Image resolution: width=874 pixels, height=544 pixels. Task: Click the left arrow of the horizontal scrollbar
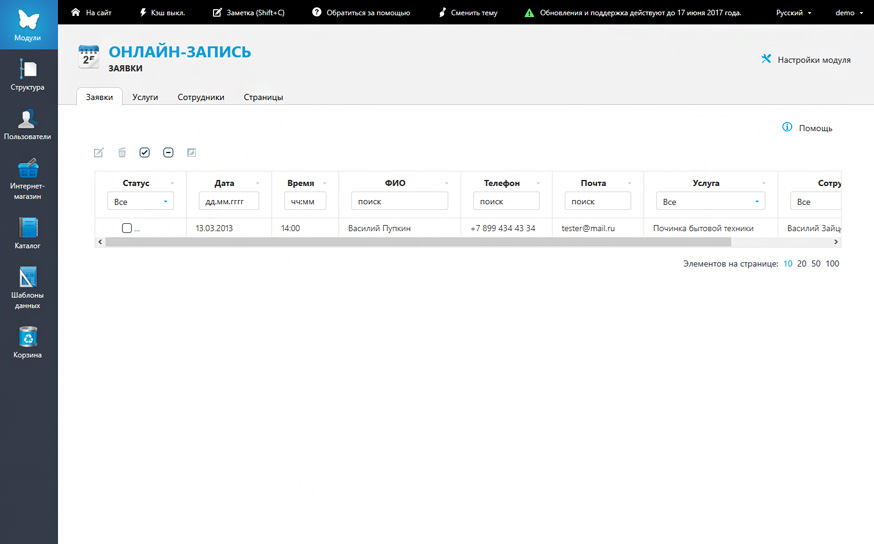[100, 242]
